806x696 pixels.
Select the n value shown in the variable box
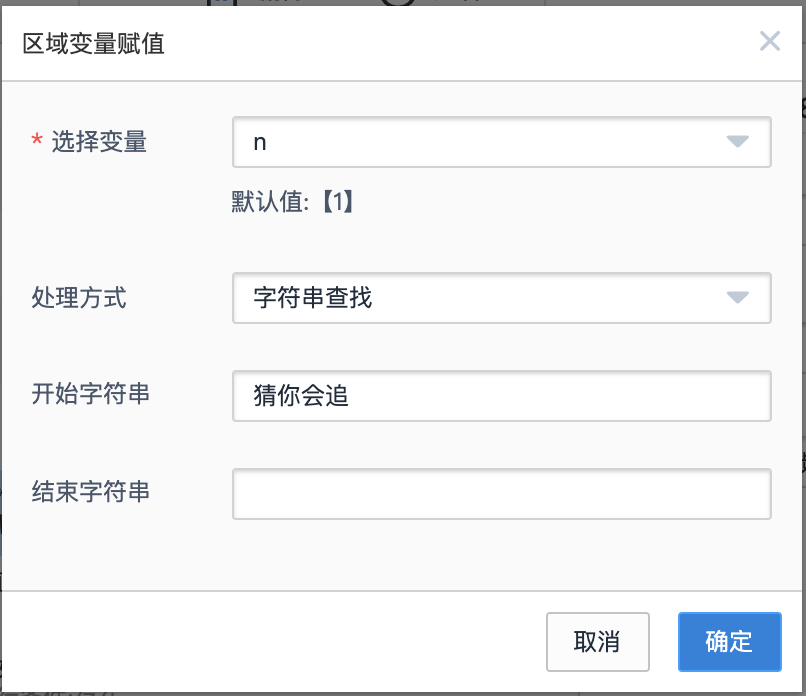(260, 143)
